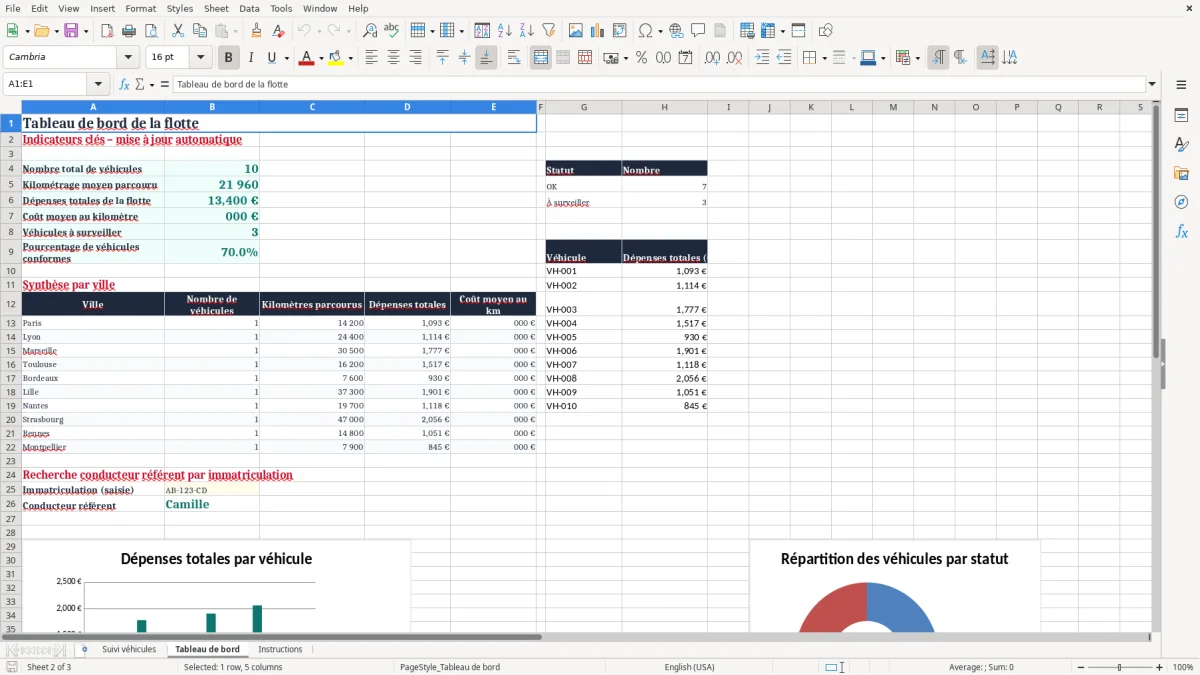Click the Format as Date icon
1200x675 pixels.
tap(686, 58)
